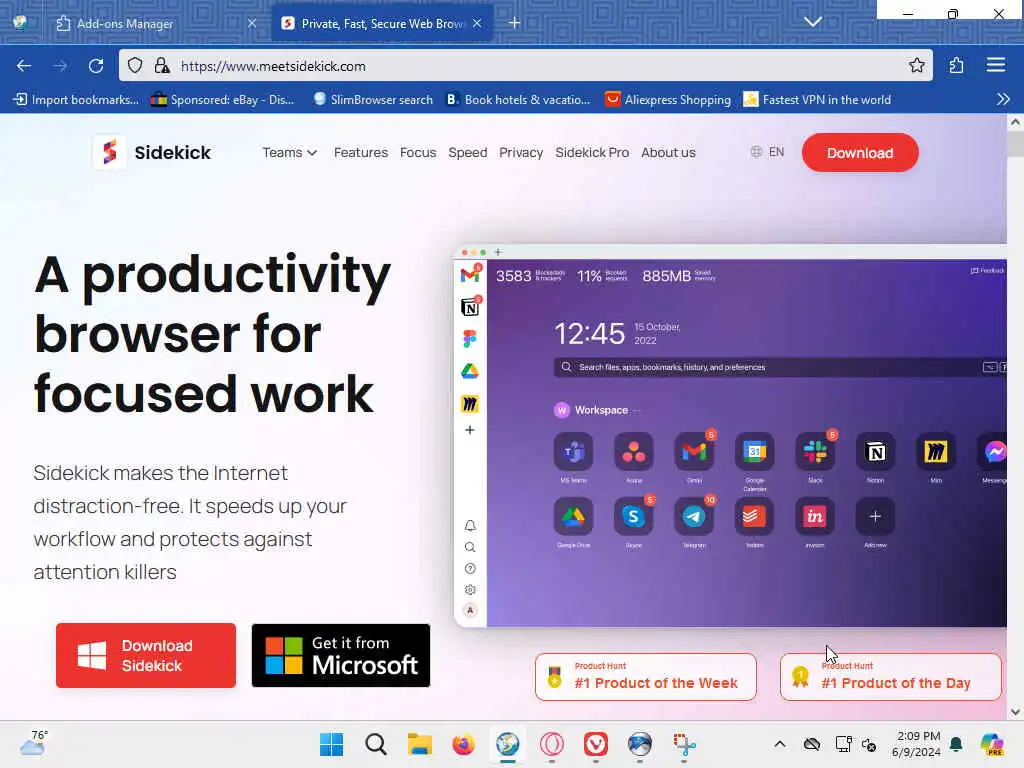The image size is (1024, 768).
Task: Click the notification bell in the tray
Action: [956, 744]
